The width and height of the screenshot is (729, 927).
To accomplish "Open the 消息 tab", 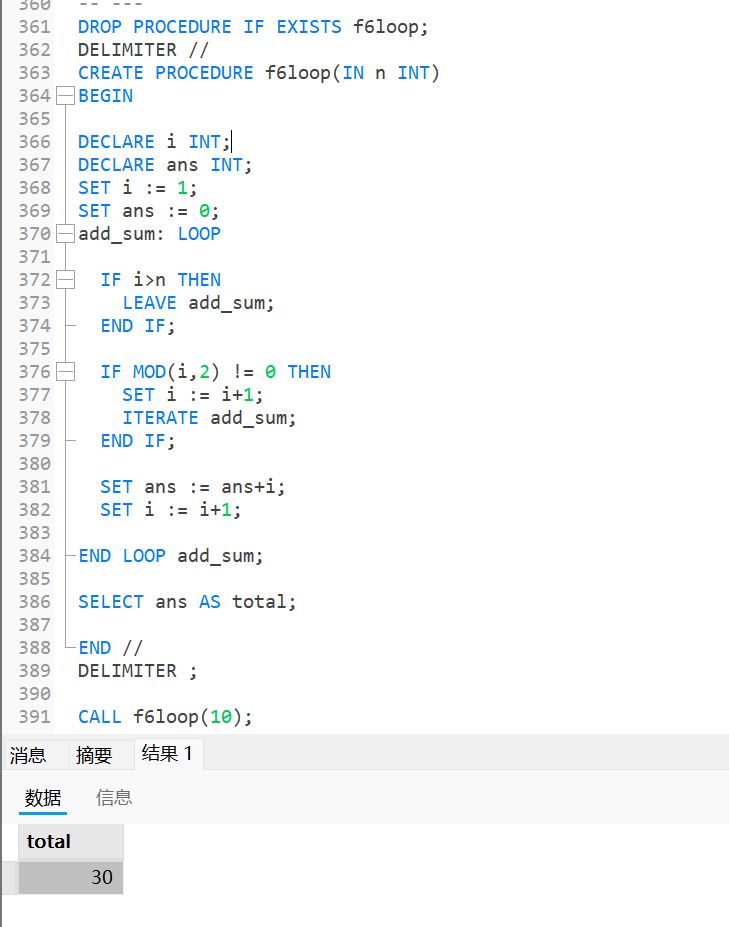I will (x=28, y=755).
